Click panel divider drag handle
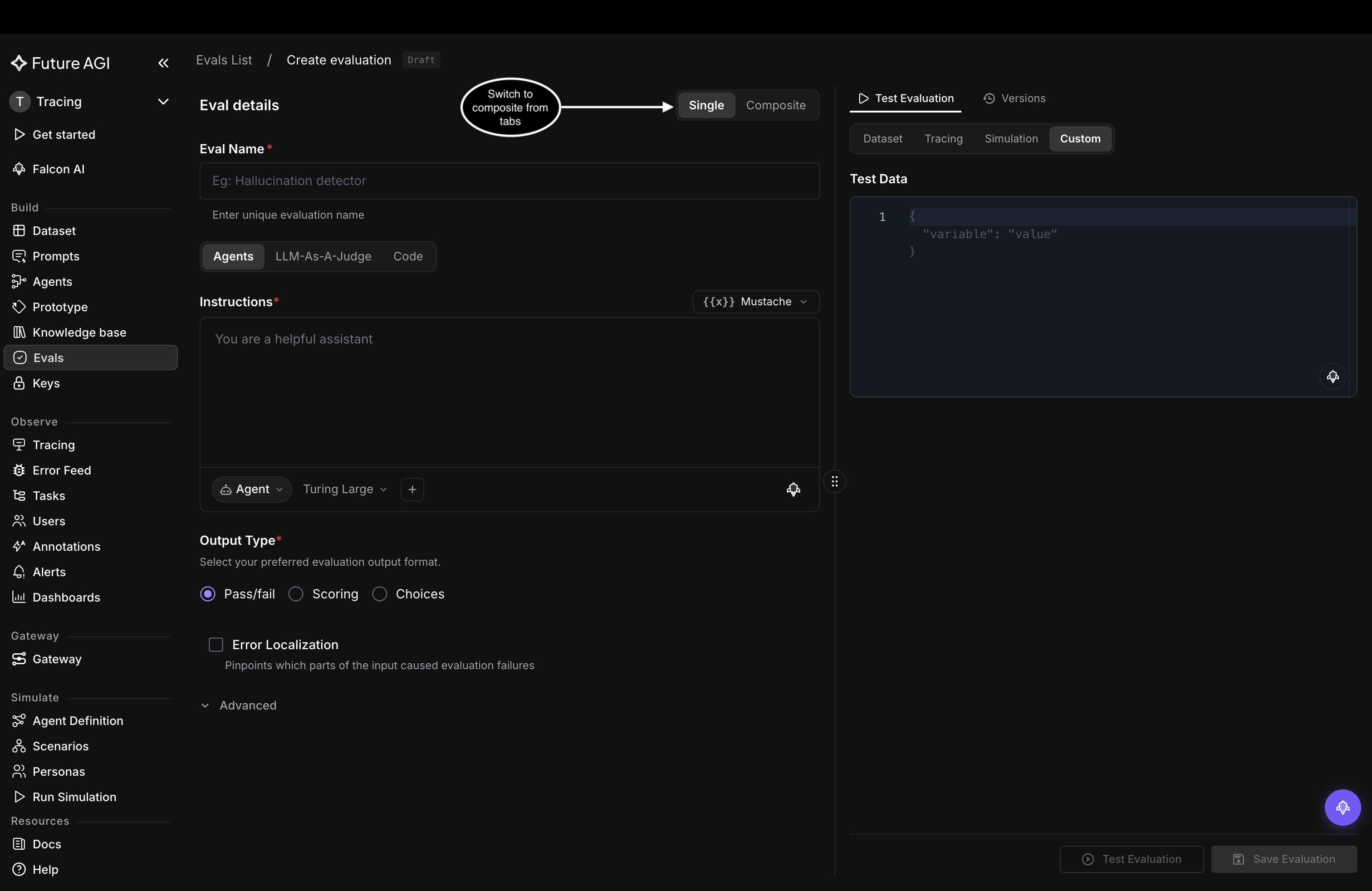The image size is (1372, 891). tap(834, 480)
